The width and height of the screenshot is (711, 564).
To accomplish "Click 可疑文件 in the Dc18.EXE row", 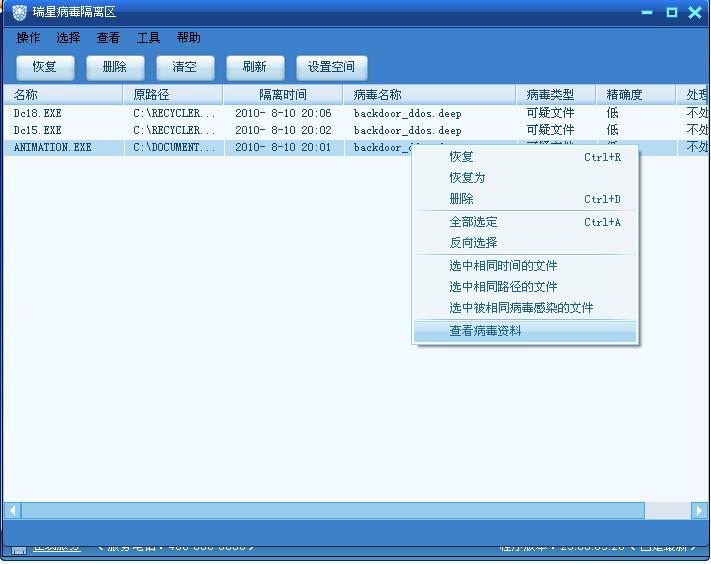I will coord(550,113).
